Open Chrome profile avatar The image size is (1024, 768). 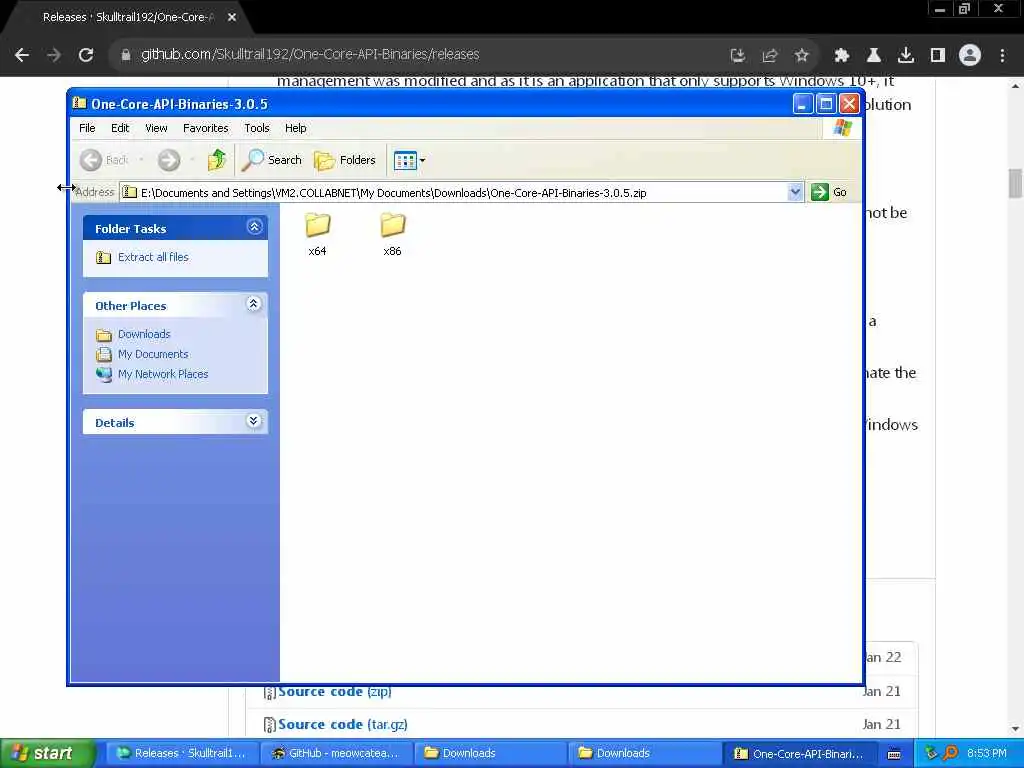coord(970,56)
